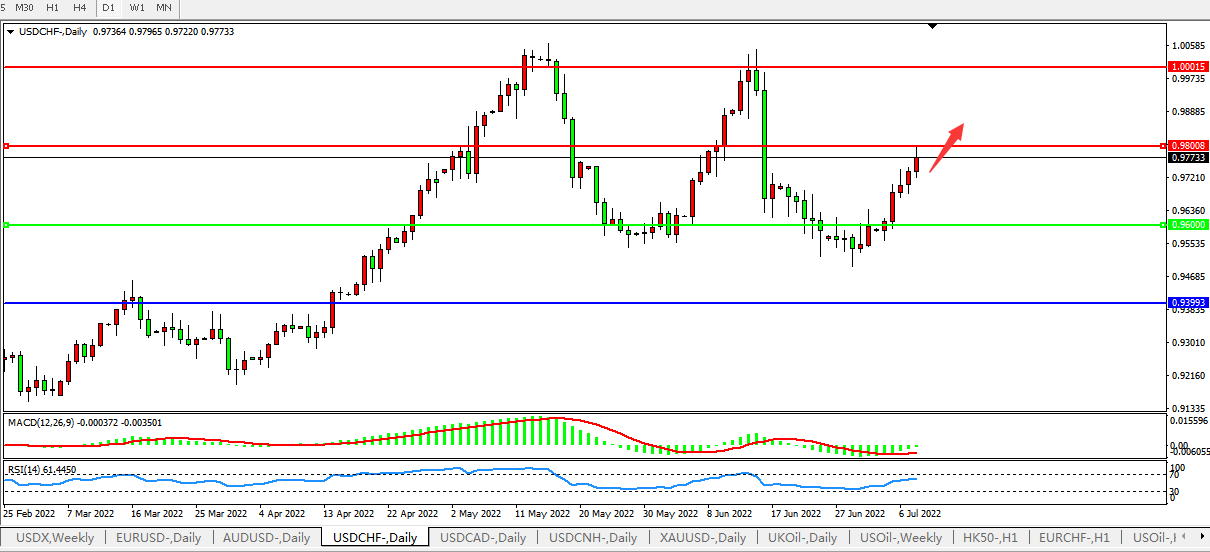The width and height of the screenshot is (1210, 552).
Task: Select the H1 timeframe button
Action: [52, 8]
